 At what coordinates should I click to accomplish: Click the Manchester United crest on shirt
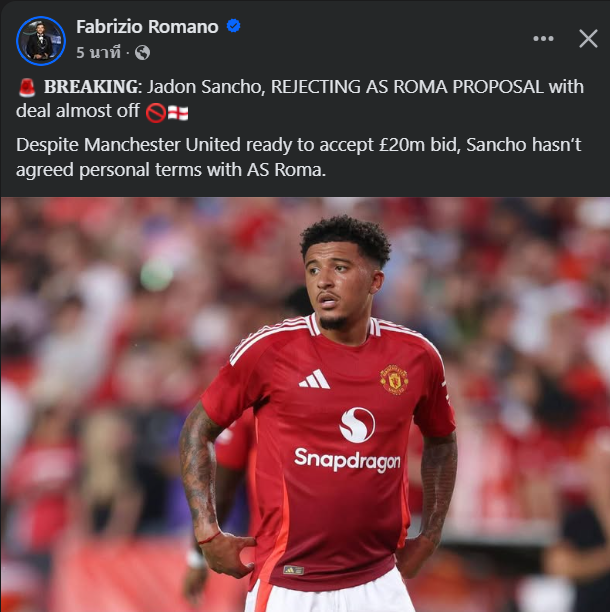[x=394, y=380]
